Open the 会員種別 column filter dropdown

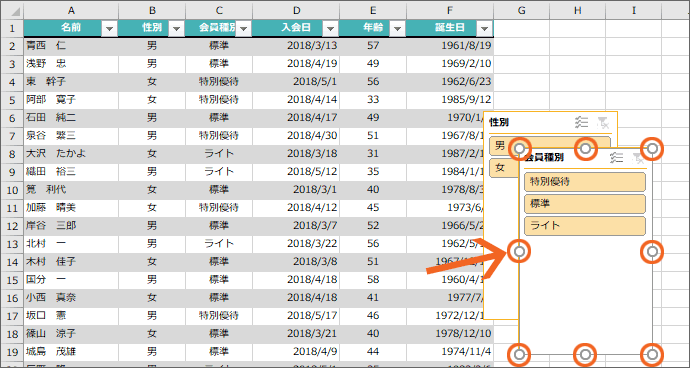click(243, 29)
